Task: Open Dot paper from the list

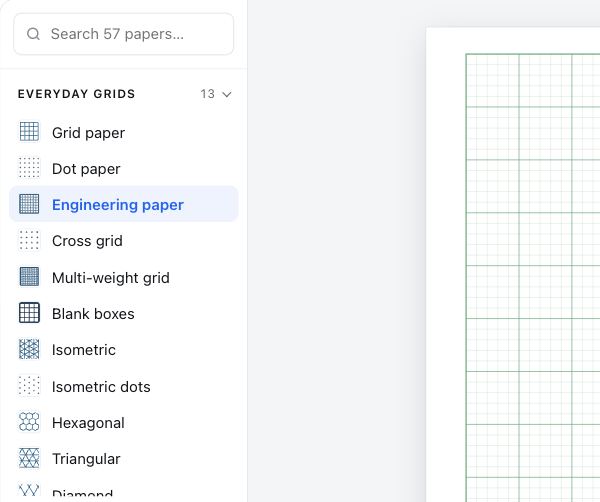Action: pos(86,169)
